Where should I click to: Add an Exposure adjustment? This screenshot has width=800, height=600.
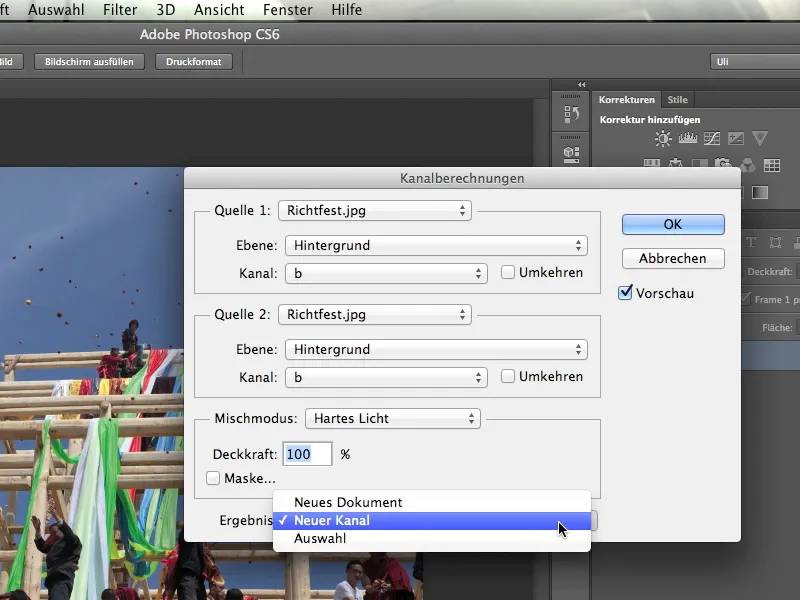(x=736, y=138)
